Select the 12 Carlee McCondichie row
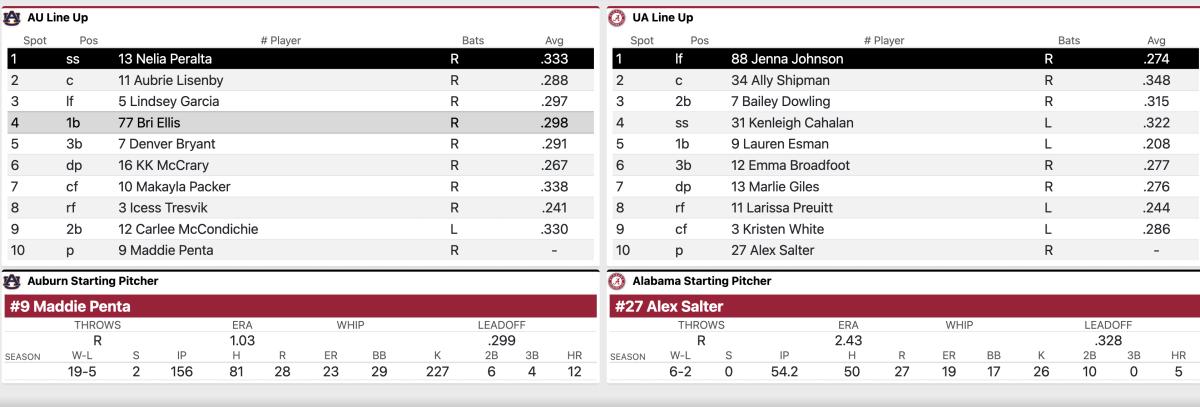Screen dimensions: 1200x407 [x=300, y=229]
